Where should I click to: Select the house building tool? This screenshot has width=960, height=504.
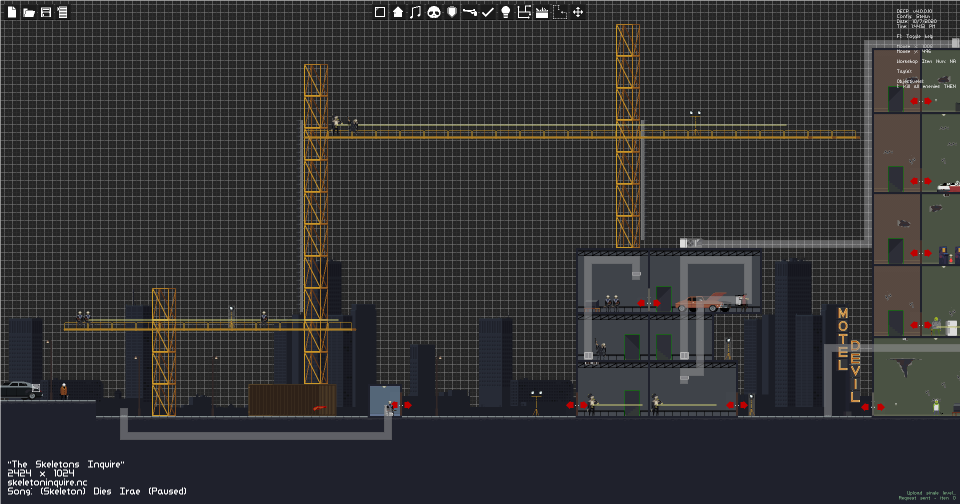(x=398, y=12)
